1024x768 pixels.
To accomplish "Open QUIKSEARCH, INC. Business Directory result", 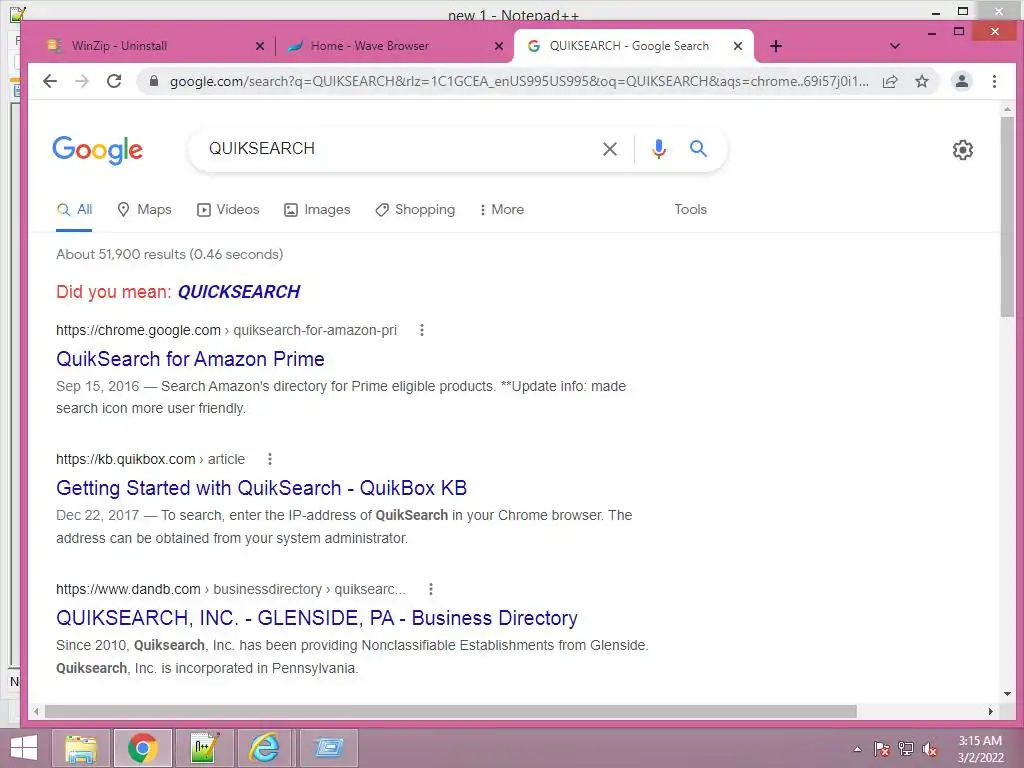I will pyautogui.click(x=317, y=618).
